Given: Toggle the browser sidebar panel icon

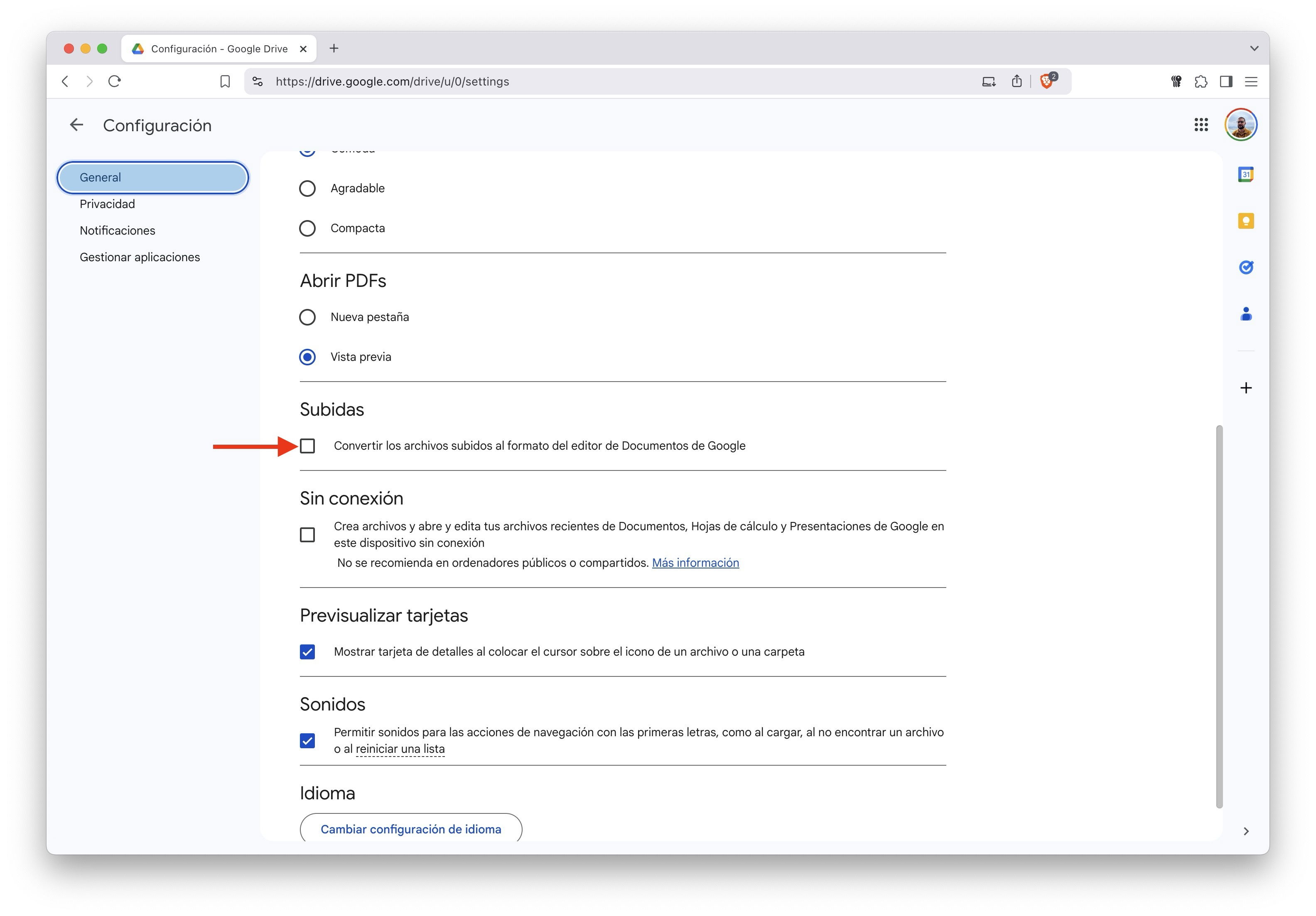Looking at the screenshot, I should [1226, 81].
